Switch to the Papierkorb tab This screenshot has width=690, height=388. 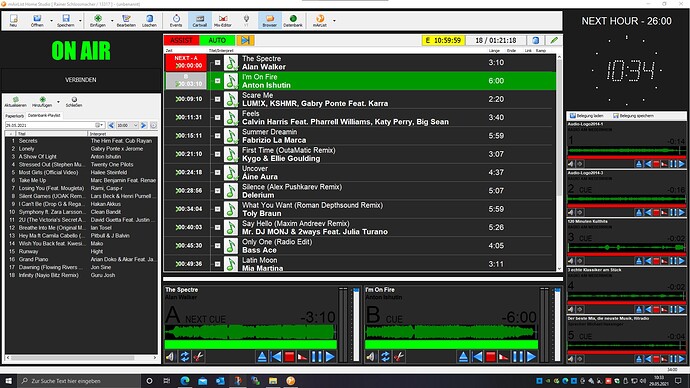pyautogui.click(x=15, y=116)
